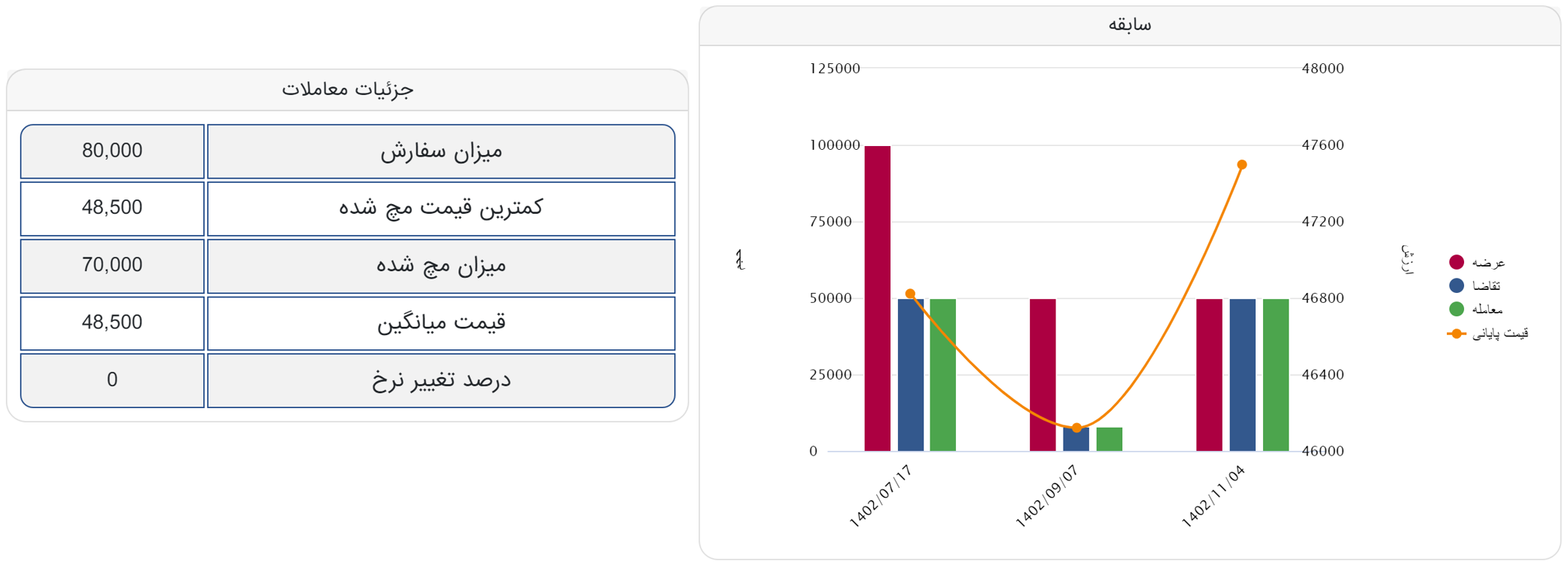This screenshot has height=567, width=1568.
Task: Select the green معامله bar for 1402/07/17
Action: click(x=942, y=375)
